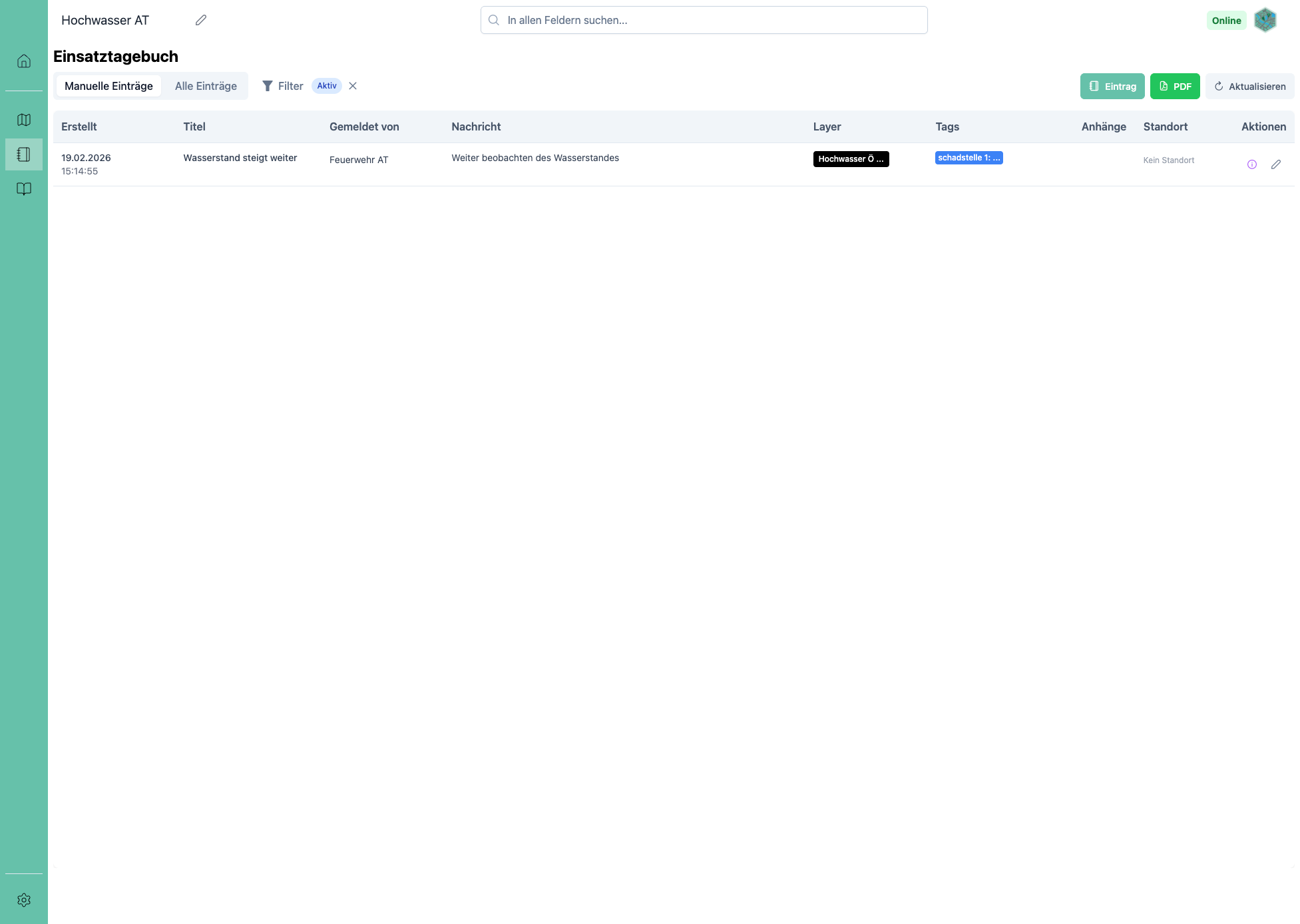Export journal using PDF button
The image size is (1300, 924).
(x=1174, y=87)
